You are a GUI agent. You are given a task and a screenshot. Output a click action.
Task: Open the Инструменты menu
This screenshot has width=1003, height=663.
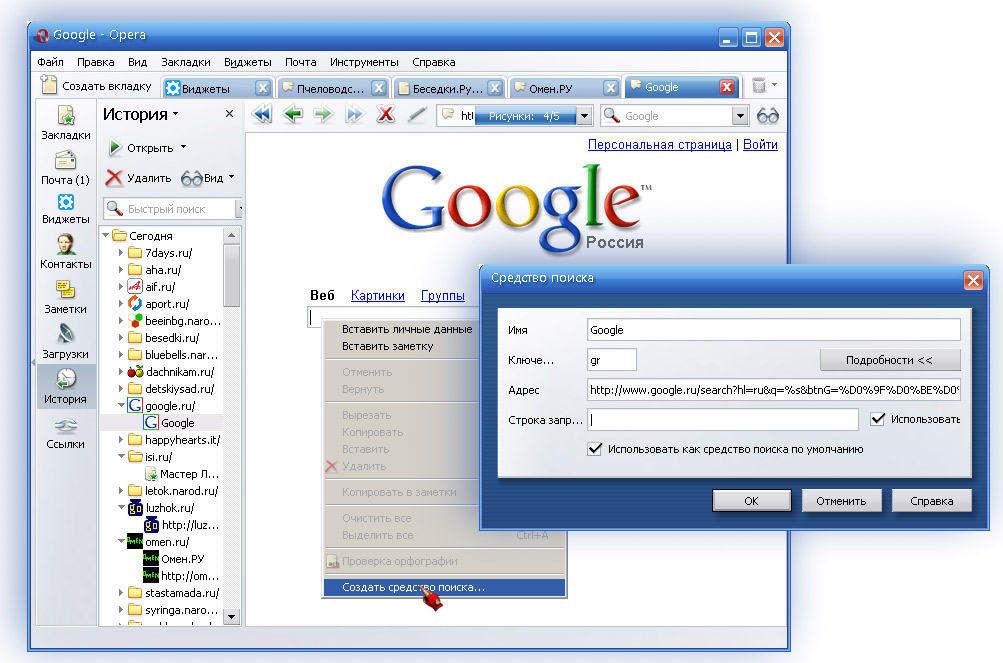tap(364, 62)
